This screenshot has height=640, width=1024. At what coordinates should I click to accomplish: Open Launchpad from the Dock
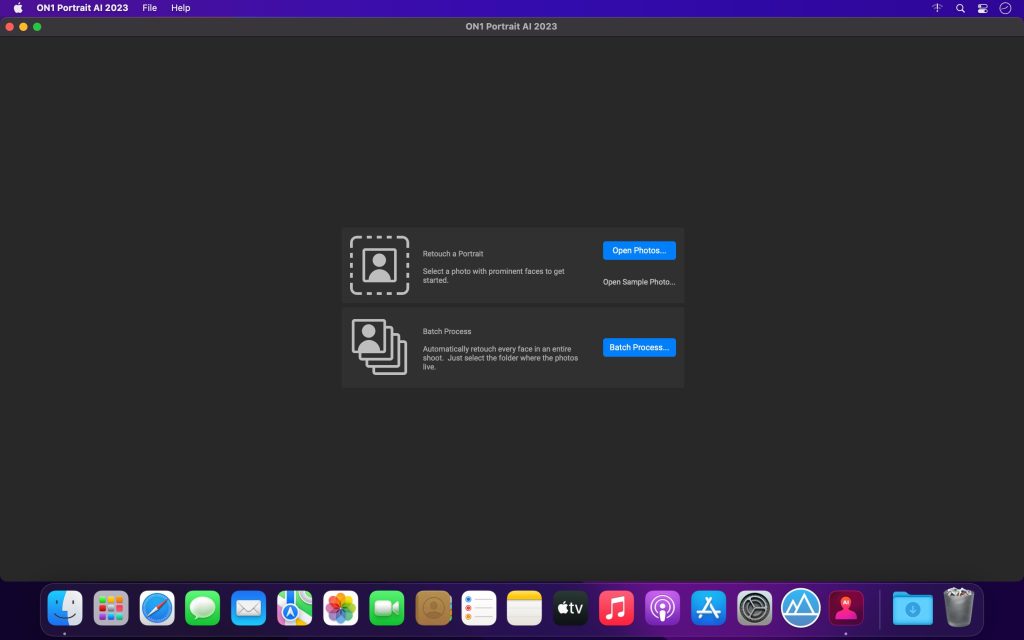pyautogui.click(x=110, y=607)
